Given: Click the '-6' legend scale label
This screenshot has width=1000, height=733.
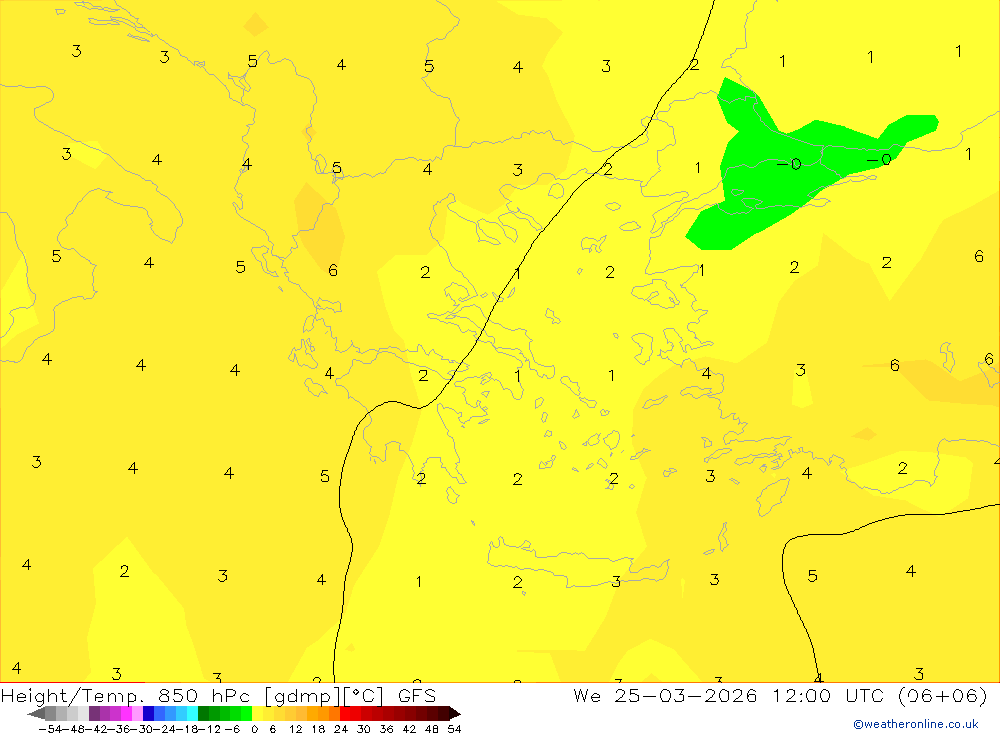Looking at the screenshot, I should [232, 729].
